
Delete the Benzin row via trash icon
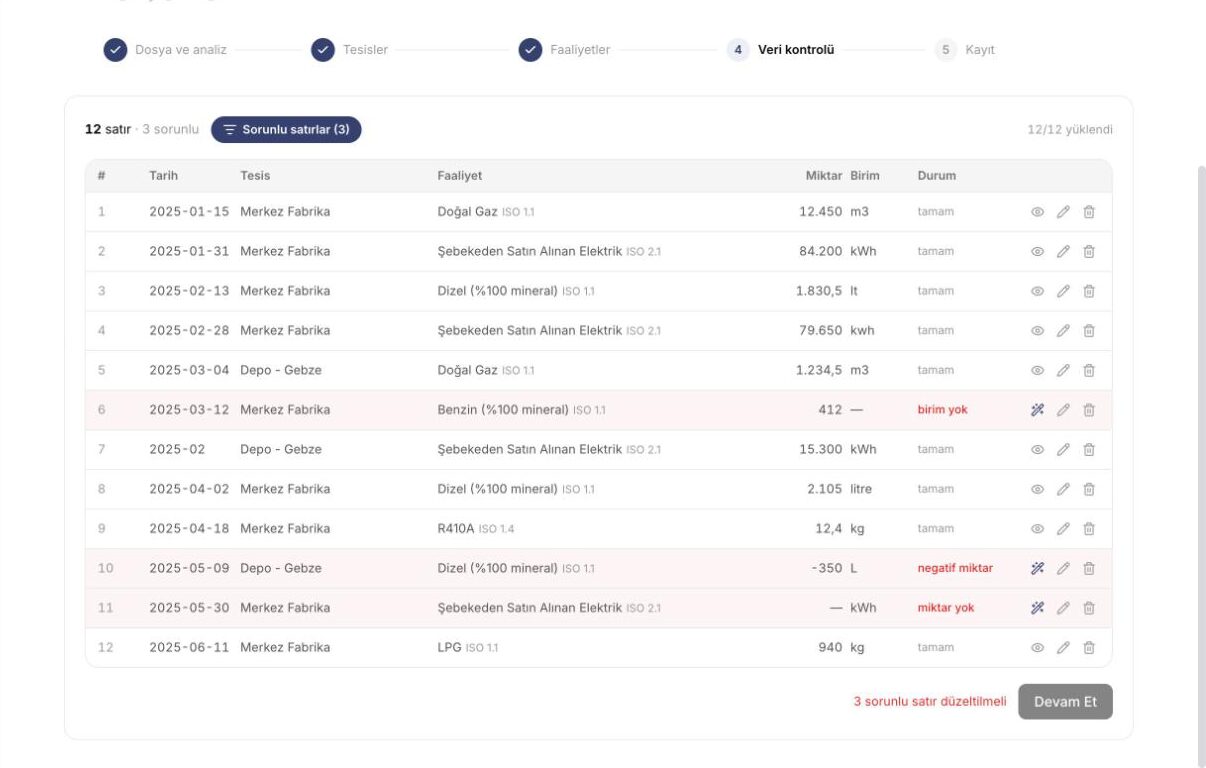[x=1089, y=410]
